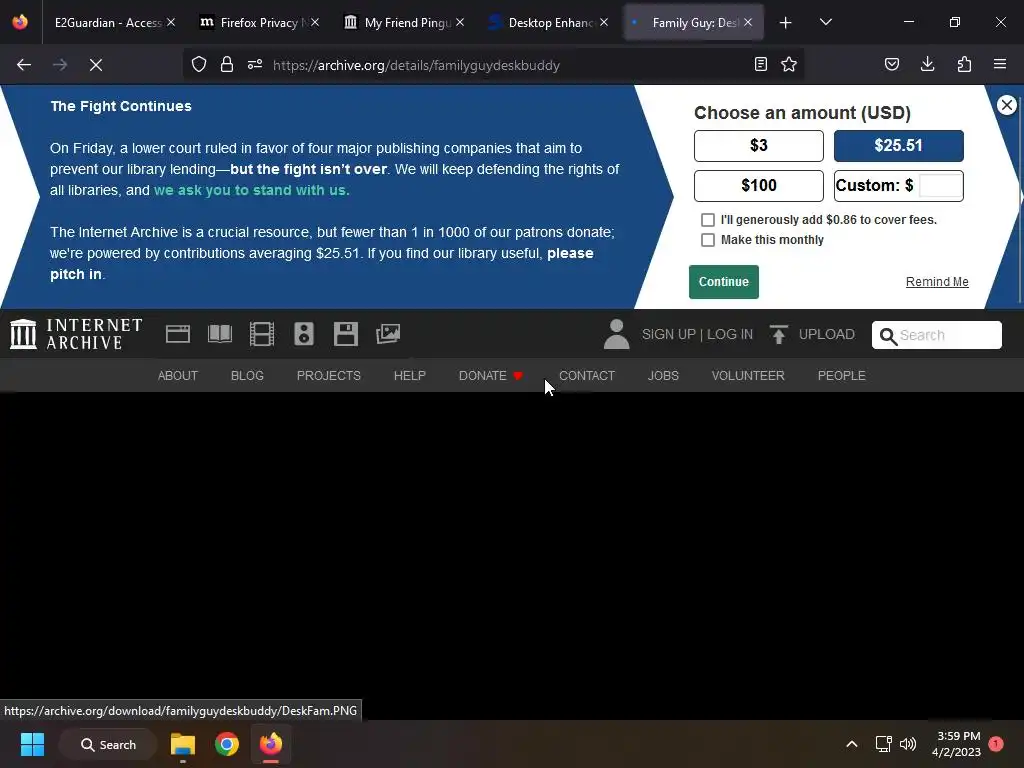Save to Pocket icon

tap(892, 65)
